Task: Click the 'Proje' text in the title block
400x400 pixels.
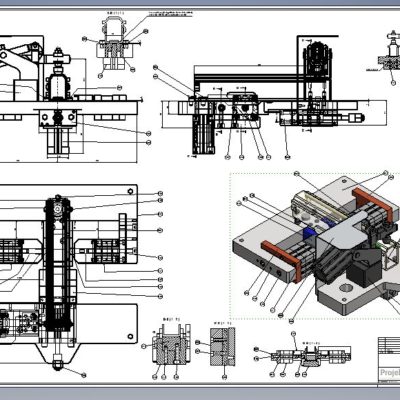Action: coord(390,372)
